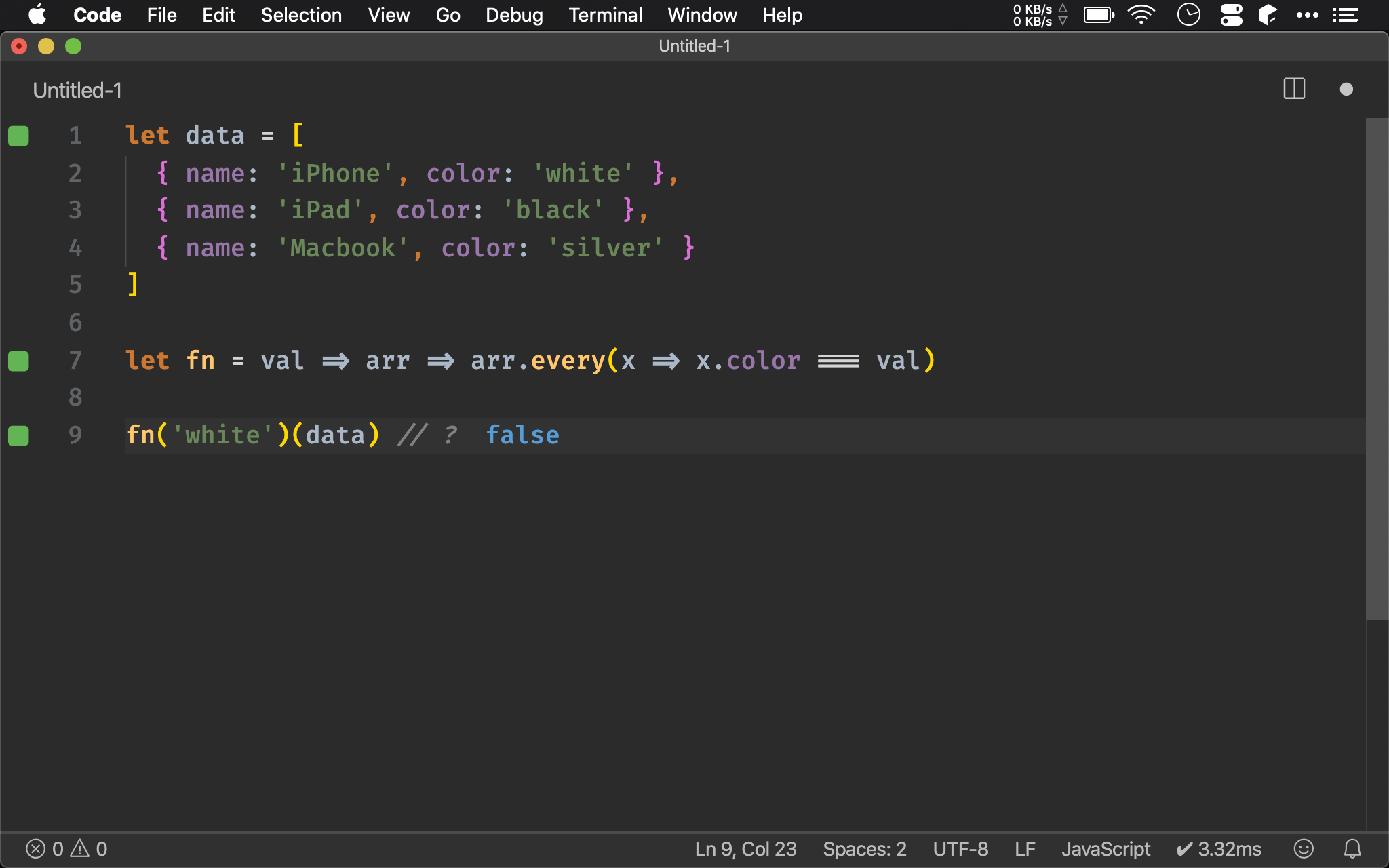Viewport: 1389px width, 868px height.
Task: Click the green coverage marker on line 1
Action: pos(18,136)
